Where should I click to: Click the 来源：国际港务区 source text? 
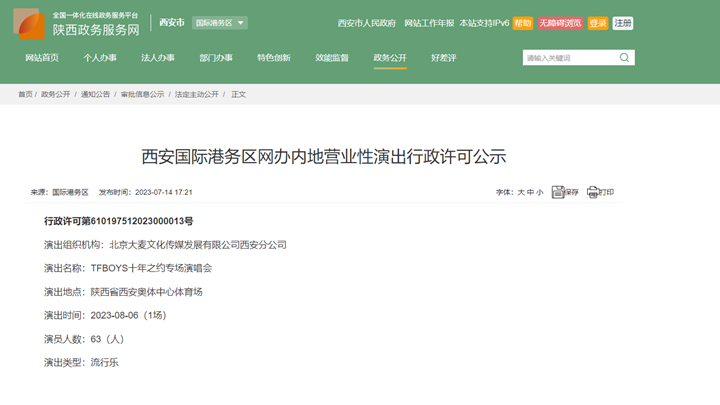60,192
